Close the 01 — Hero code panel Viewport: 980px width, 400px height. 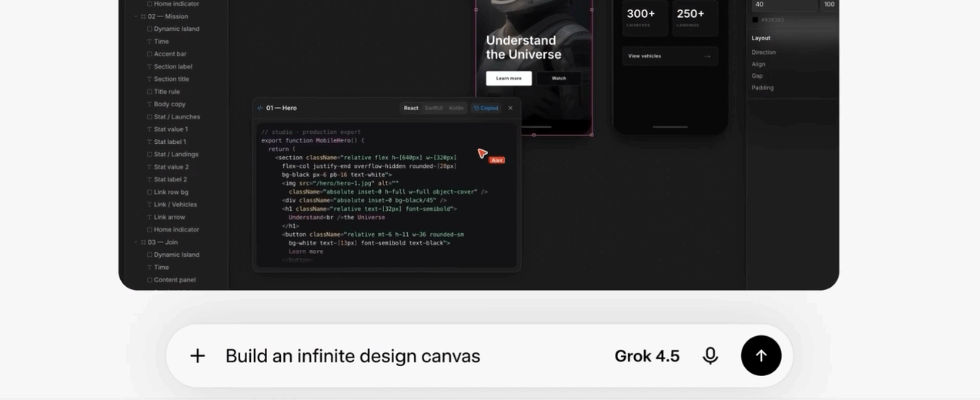point(510,108)
